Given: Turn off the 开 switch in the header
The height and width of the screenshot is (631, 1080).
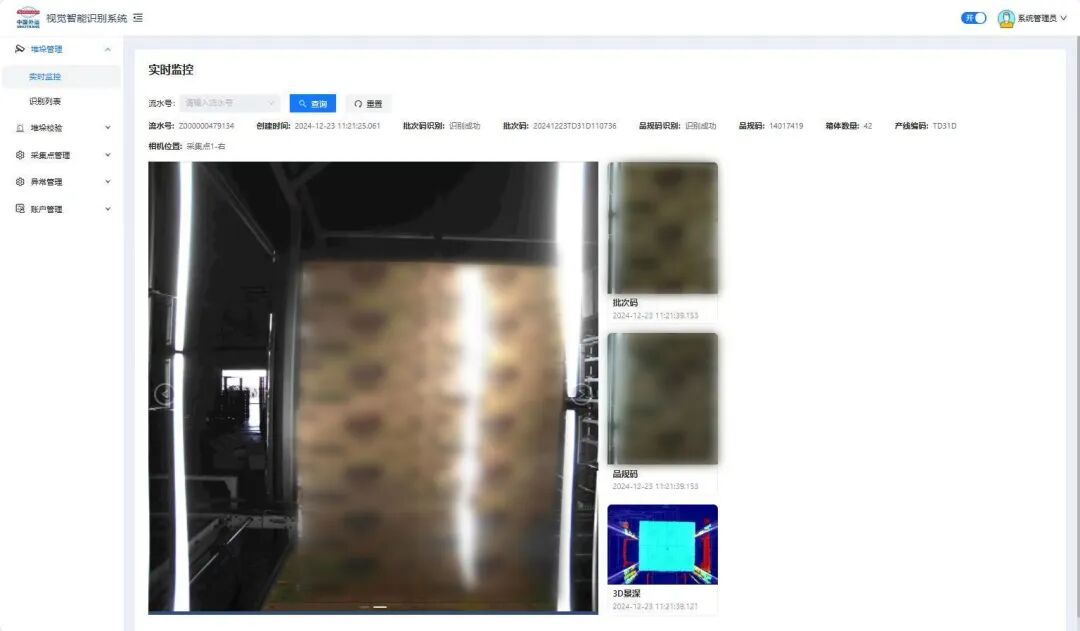Looking at the screenshot, I should point(973,18).
